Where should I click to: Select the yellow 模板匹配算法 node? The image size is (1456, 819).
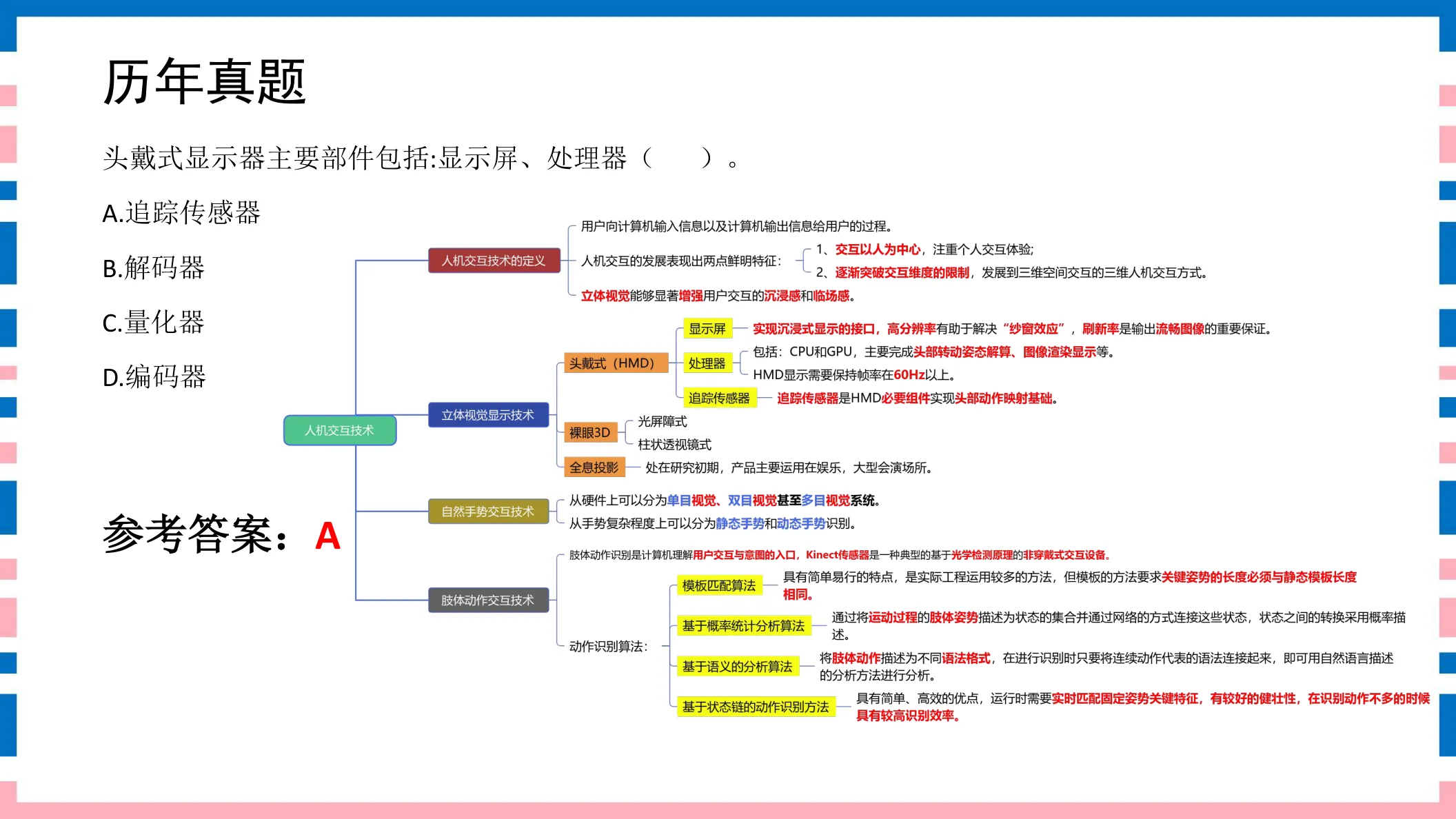pyautogui.click(x=719, y=586)
